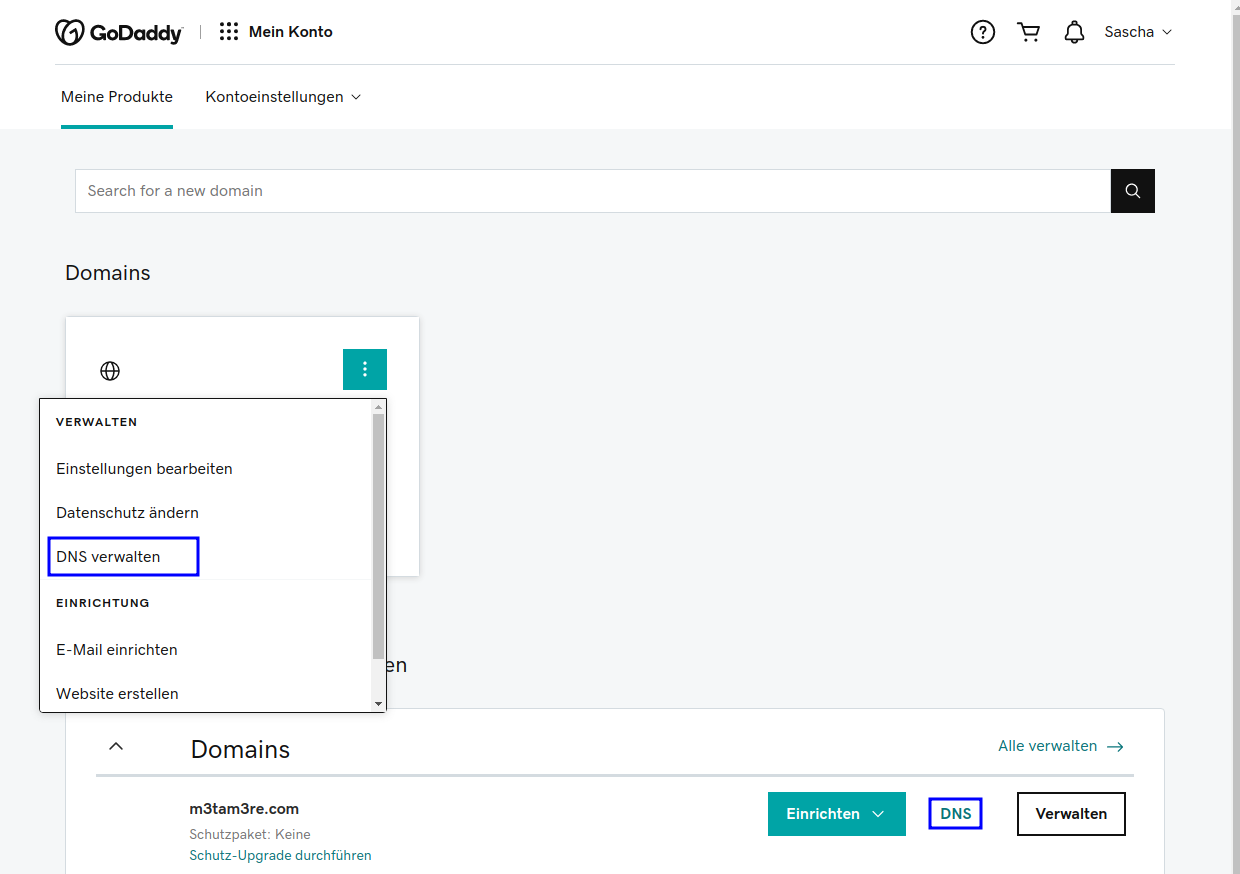Click the DNS link for m3tam3re.com

[x=956, y=814]
